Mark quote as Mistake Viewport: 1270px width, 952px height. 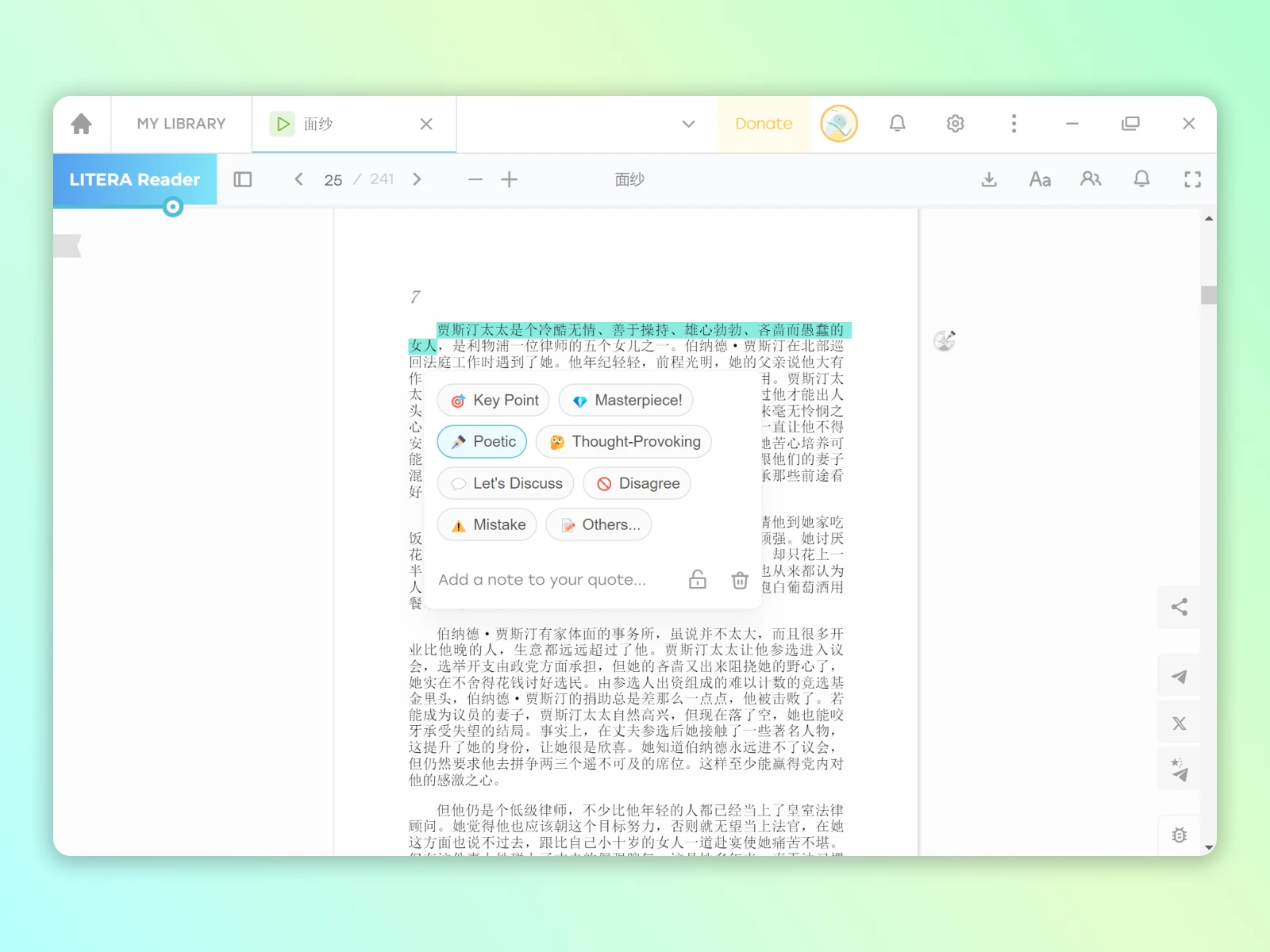click(x=487, y=525)
